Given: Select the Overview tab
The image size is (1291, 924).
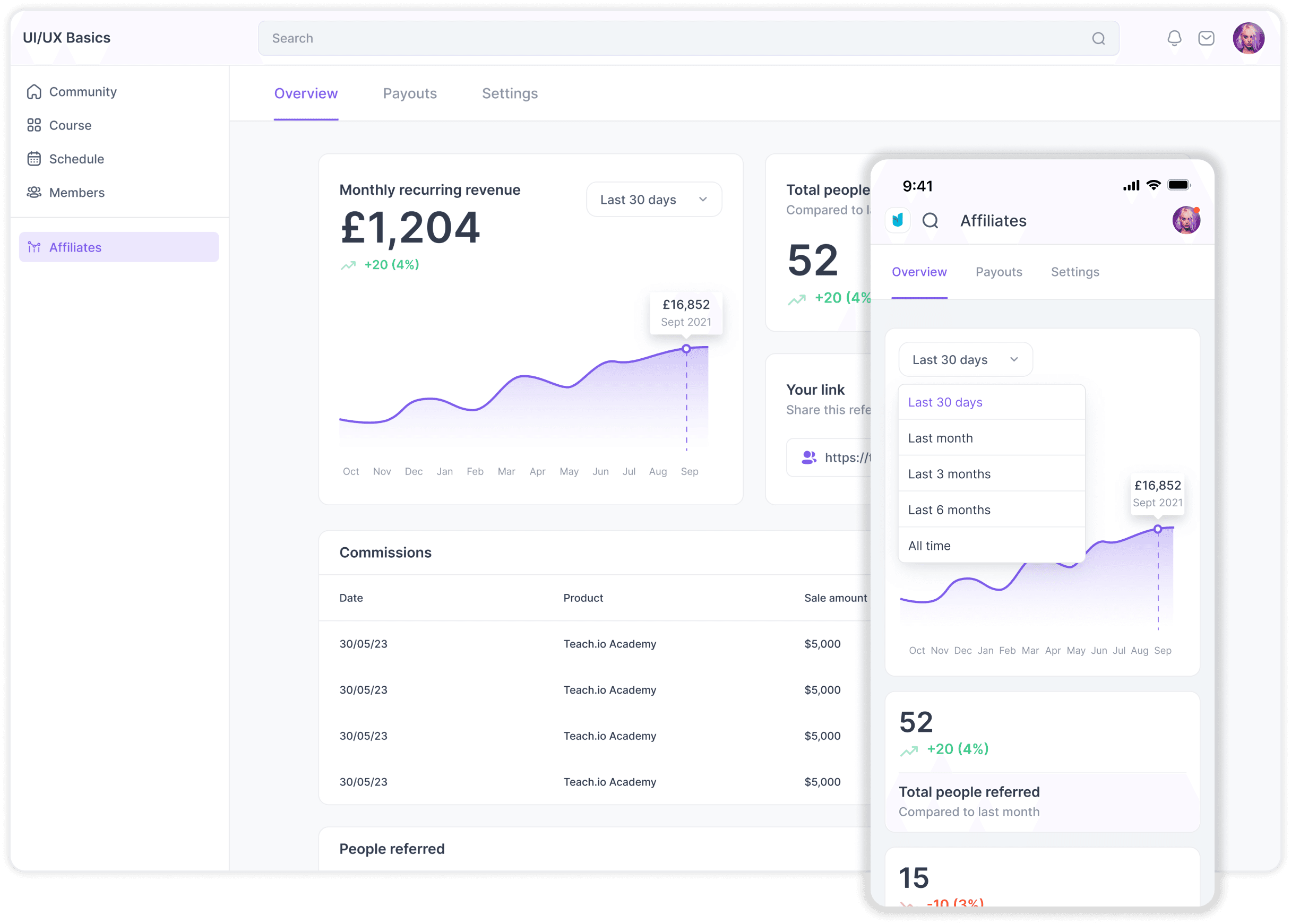Looking at the screenshot, I should click(305, 93).
